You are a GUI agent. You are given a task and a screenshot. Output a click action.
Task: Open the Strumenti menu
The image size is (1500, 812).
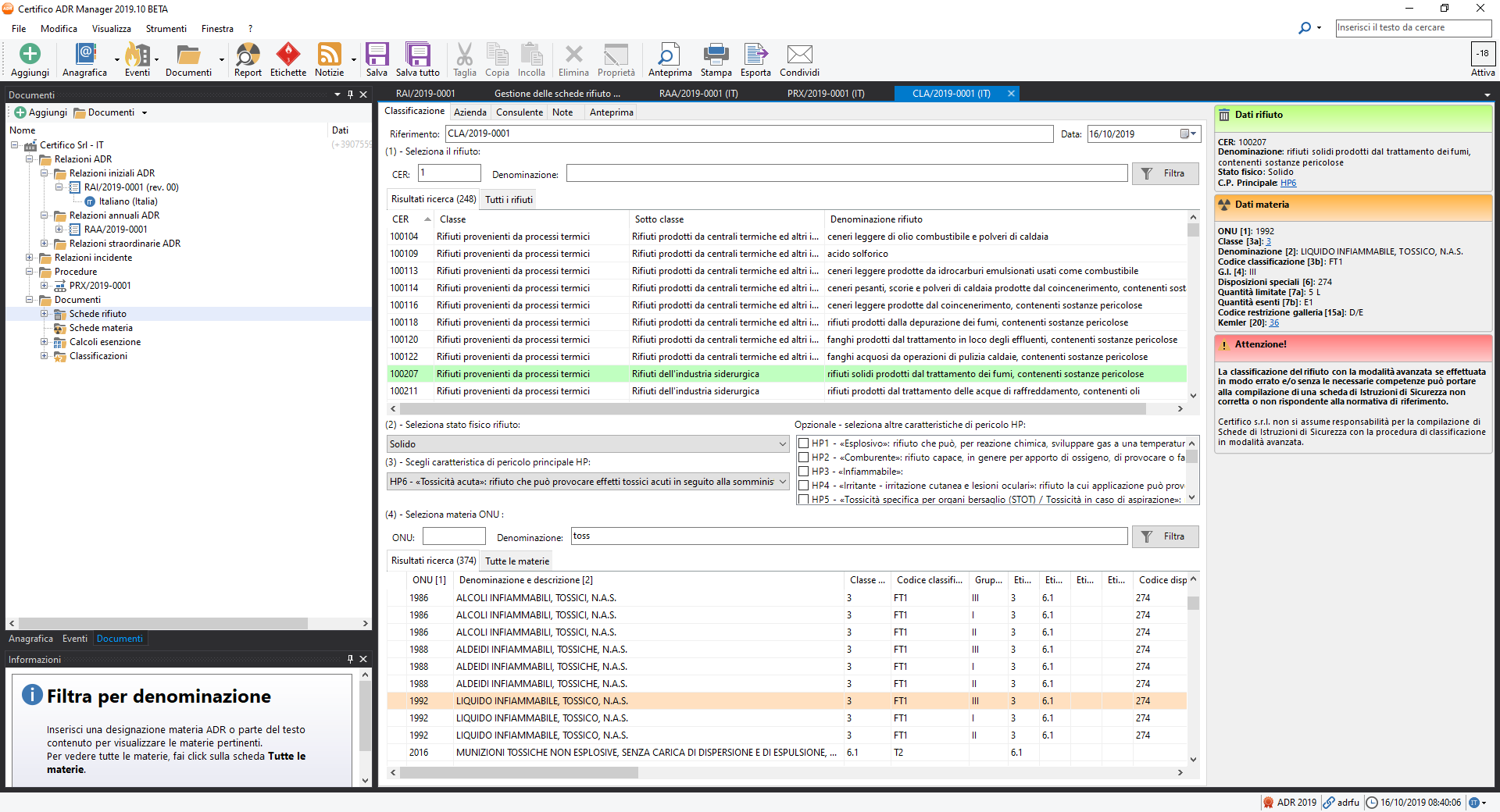point(166,29)
